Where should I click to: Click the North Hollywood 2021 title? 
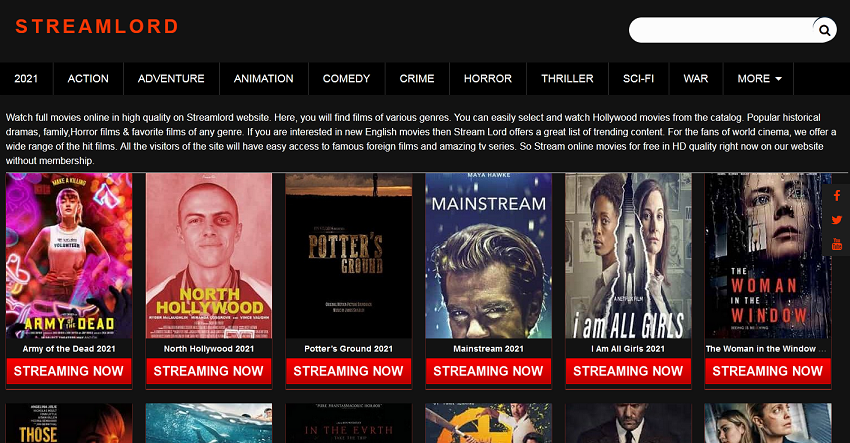[209, 349]
